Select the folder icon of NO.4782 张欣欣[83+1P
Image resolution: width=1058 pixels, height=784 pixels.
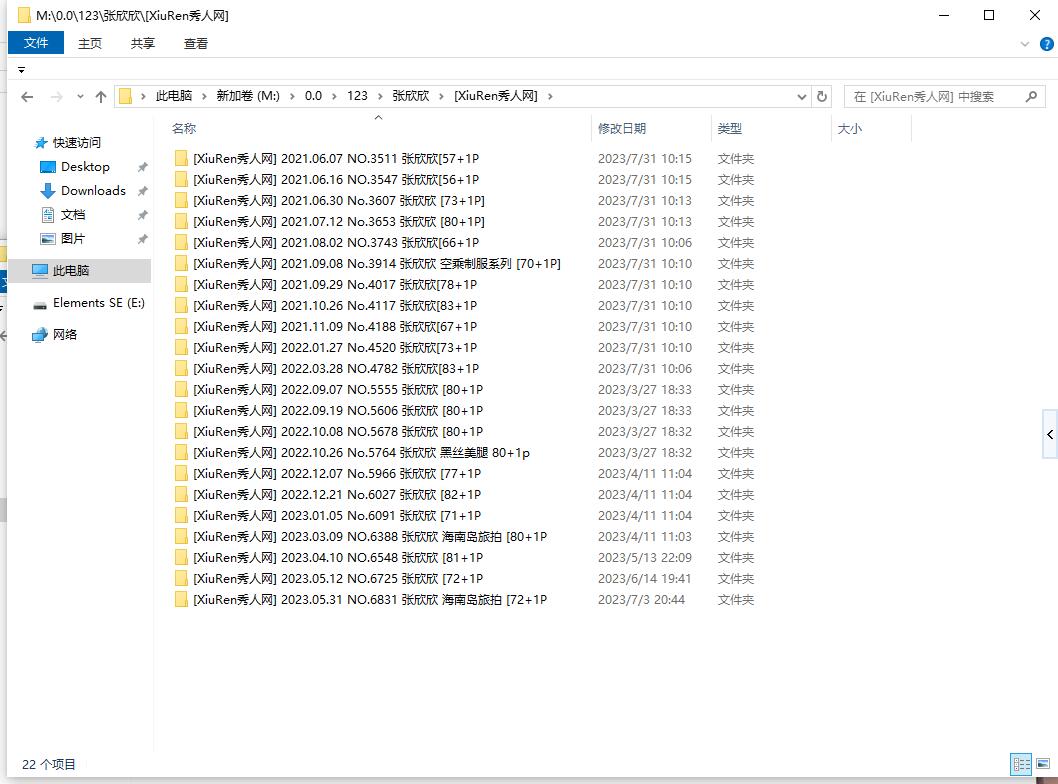[x=181, y=368]
